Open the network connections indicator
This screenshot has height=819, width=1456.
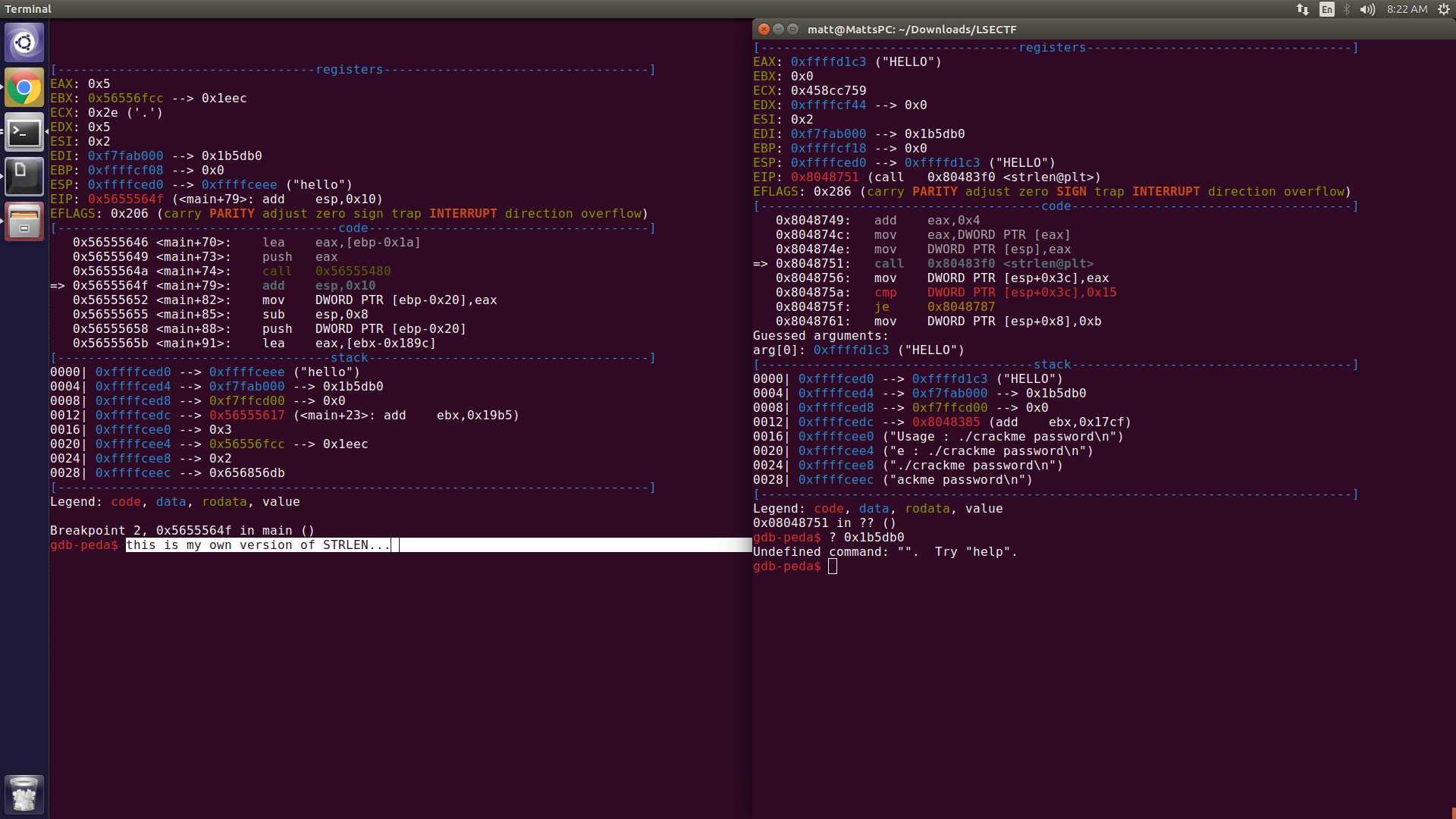[x=1303, y=9]
